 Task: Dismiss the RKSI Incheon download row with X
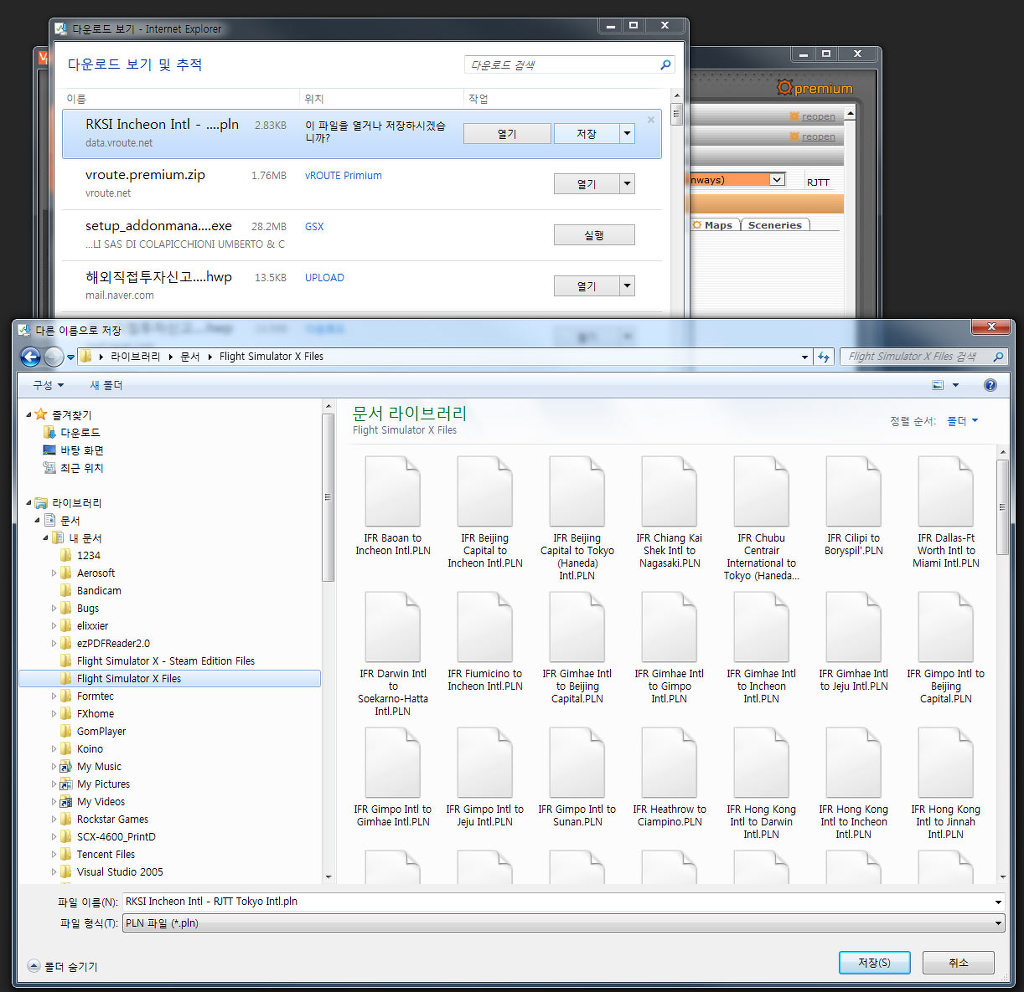(x=651, y=120)
